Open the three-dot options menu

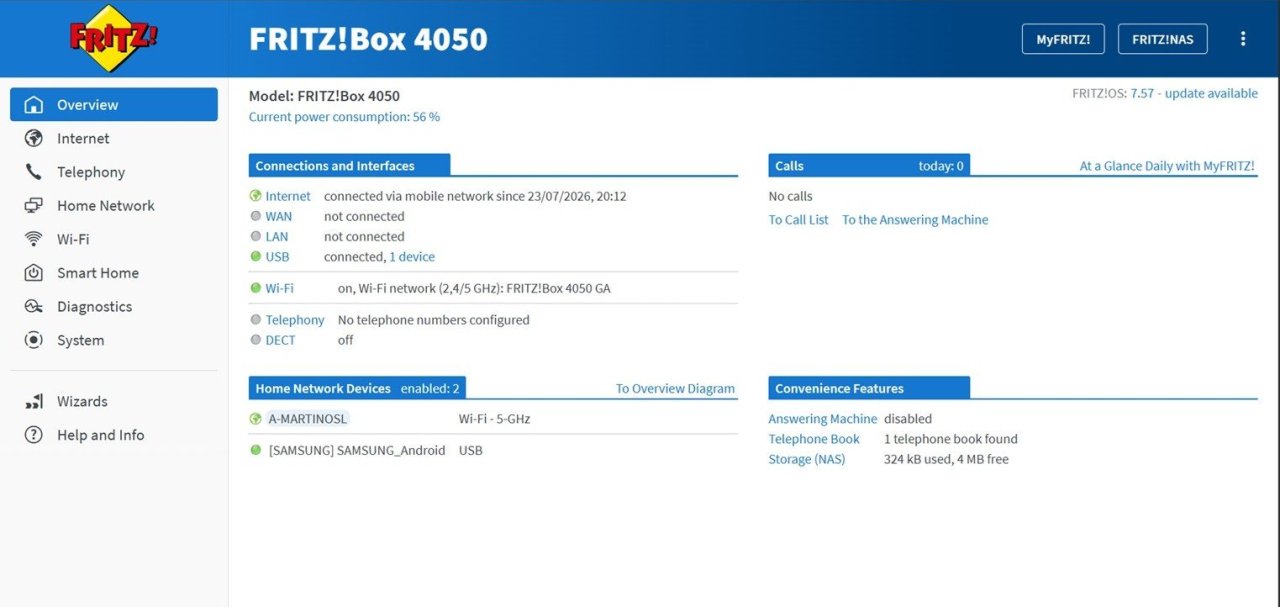(x=1243, y=39)
